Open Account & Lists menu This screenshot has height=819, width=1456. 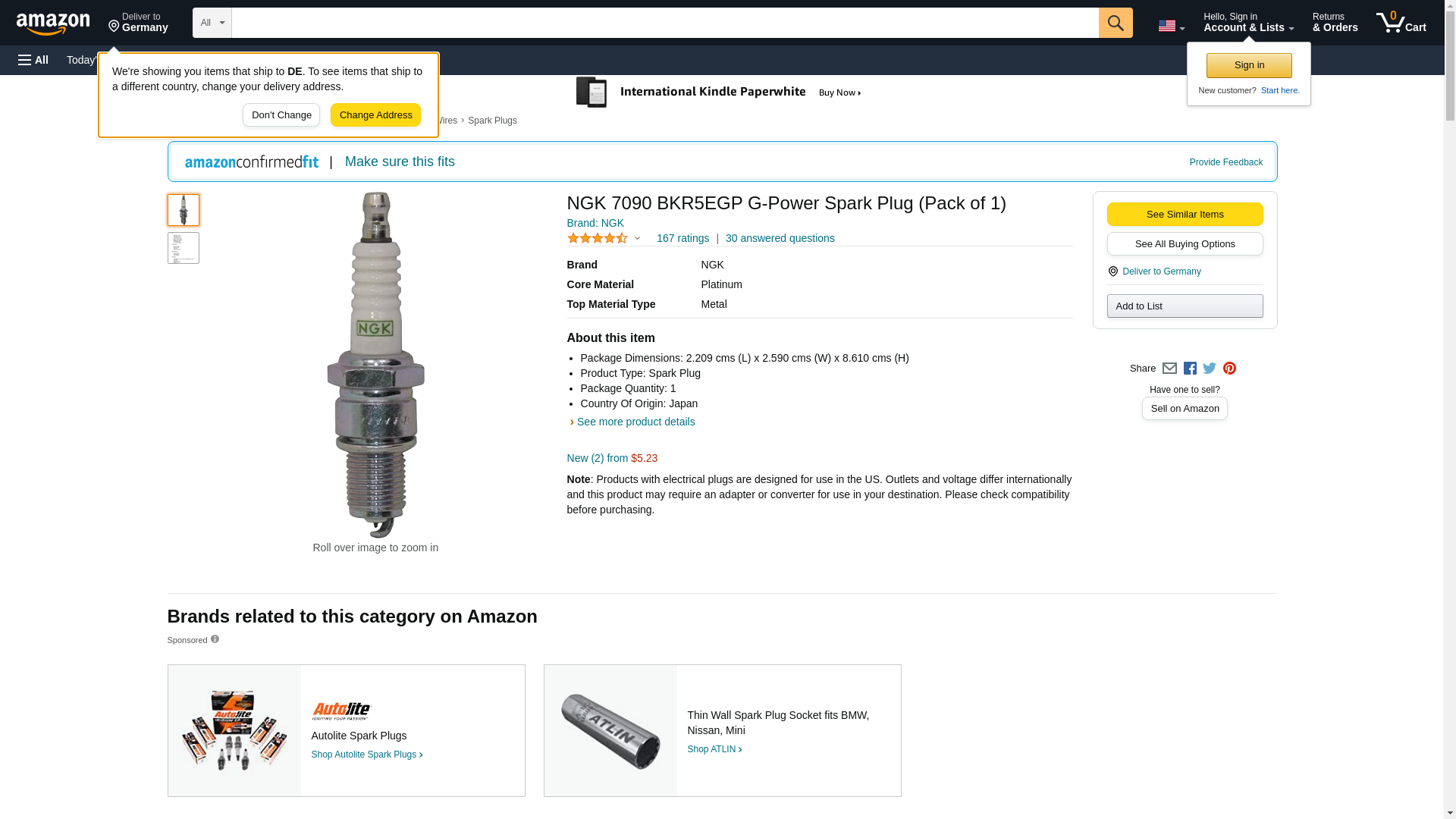1248,23
